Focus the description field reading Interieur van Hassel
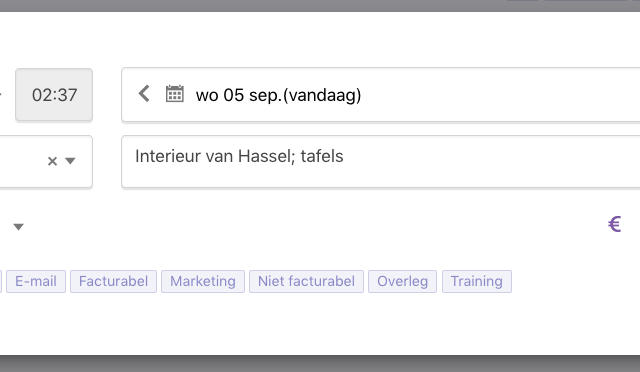The height and width of the screenshot is (372, 640). pos(380,162)
